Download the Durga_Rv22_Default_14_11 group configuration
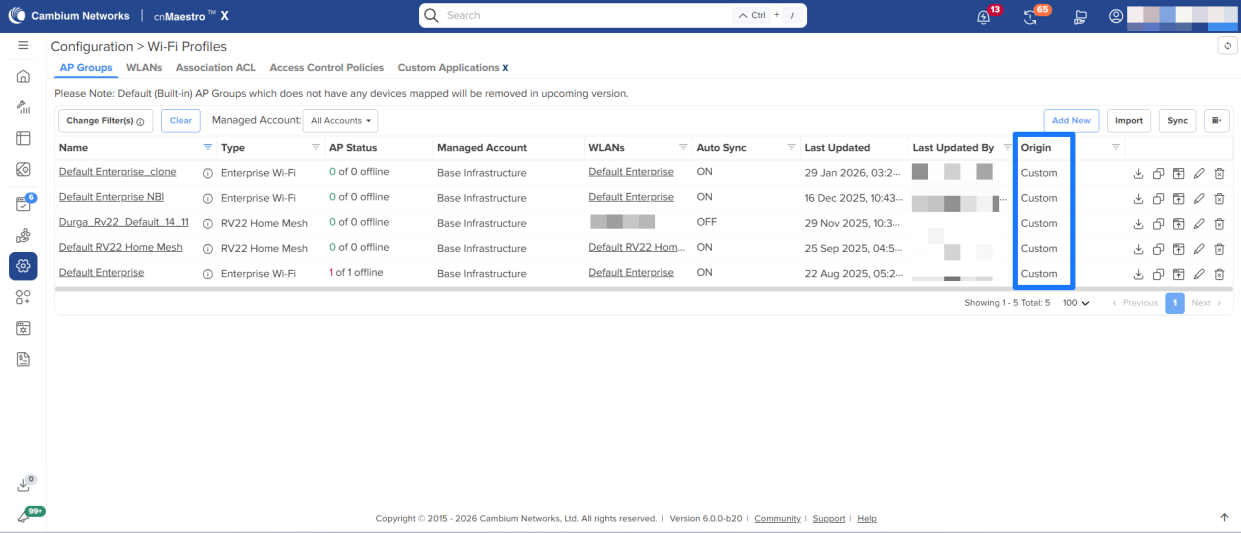 coord(1138,223)
